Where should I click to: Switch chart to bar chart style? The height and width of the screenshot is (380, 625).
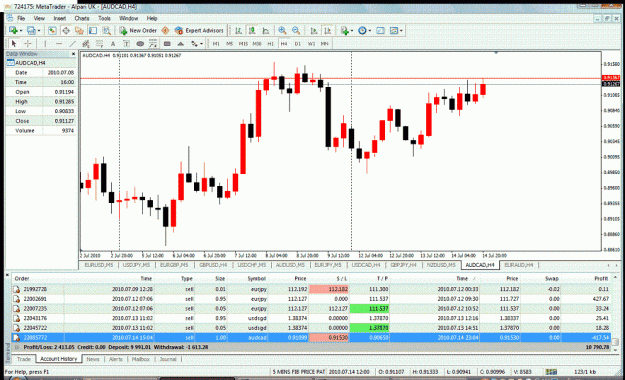tap(238, 30)
